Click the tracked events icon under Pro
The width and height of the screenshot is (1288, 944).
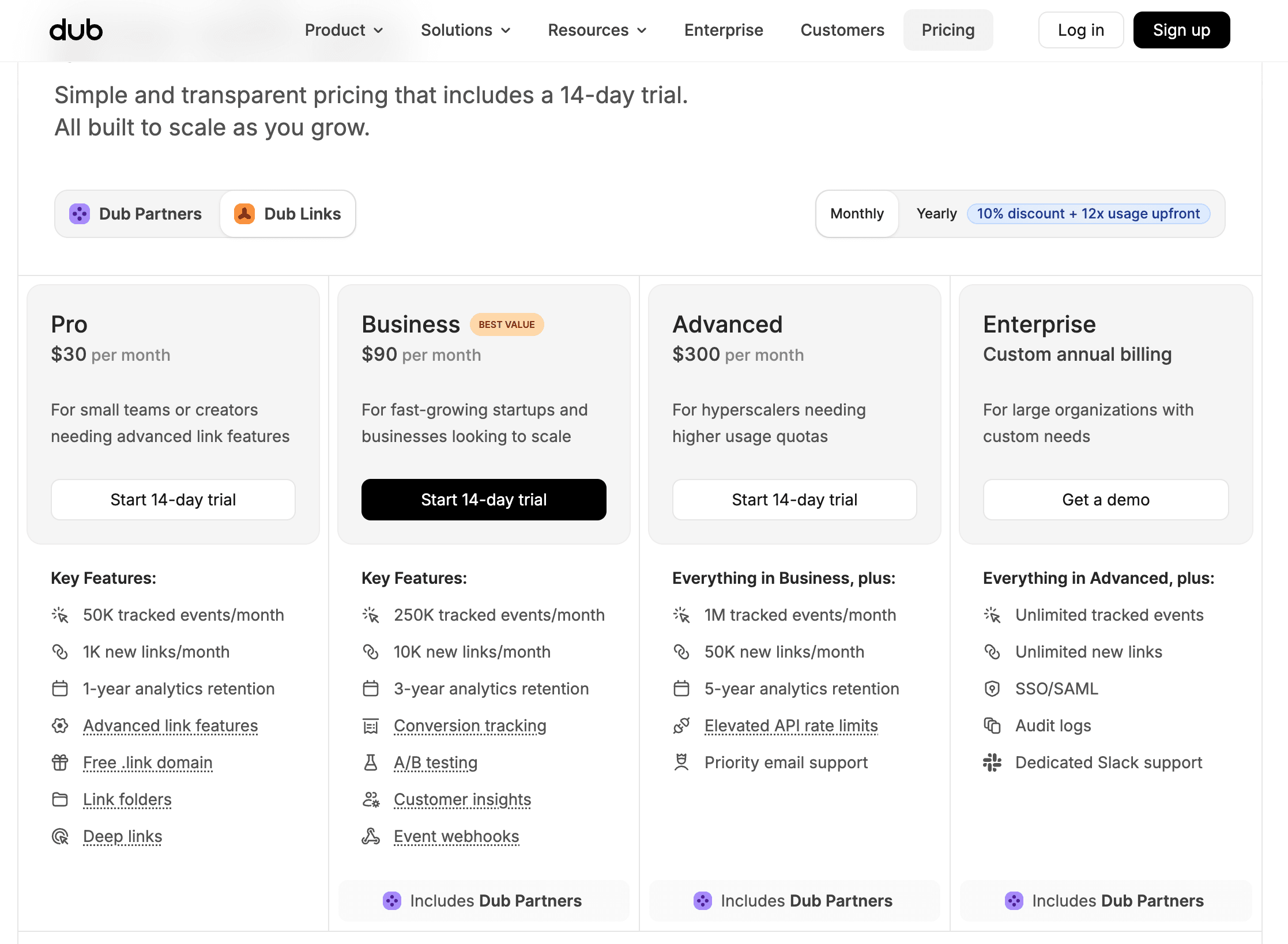(x=60, y=615)
